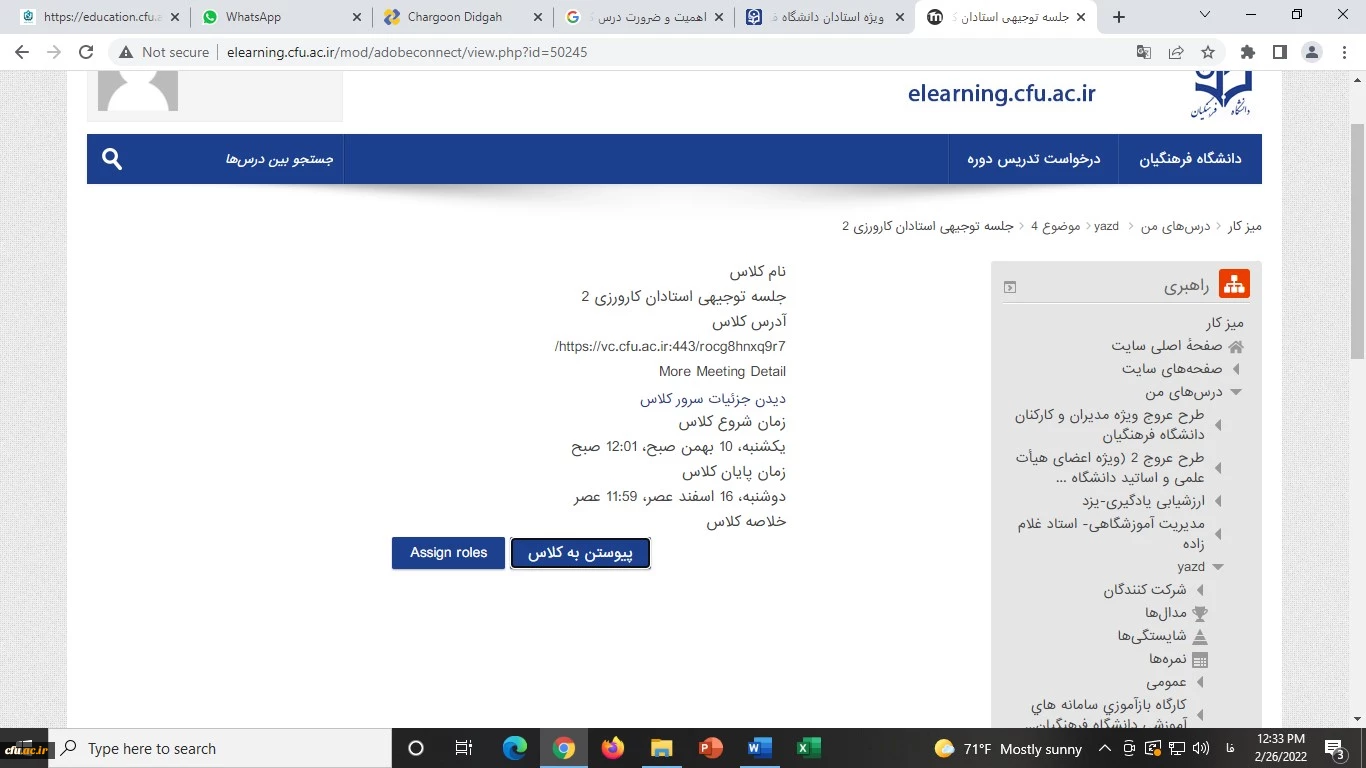Expand the صفحه‌های سایت tree node
The width and height of the screenshot is (1366, 768).
click(1236, 369)
